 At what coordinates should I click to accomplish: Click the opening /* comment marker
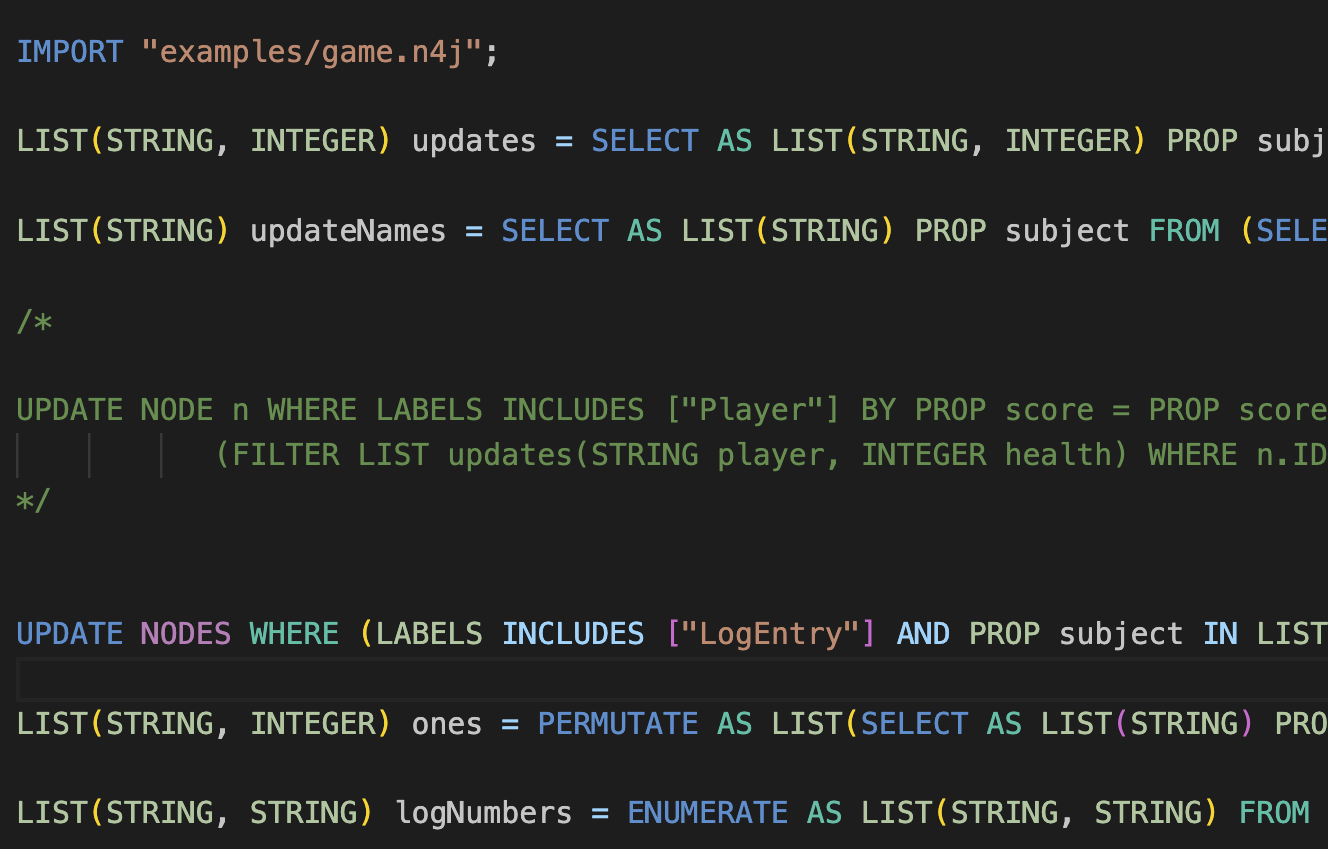pyautogui.click(x=35, y=321)
